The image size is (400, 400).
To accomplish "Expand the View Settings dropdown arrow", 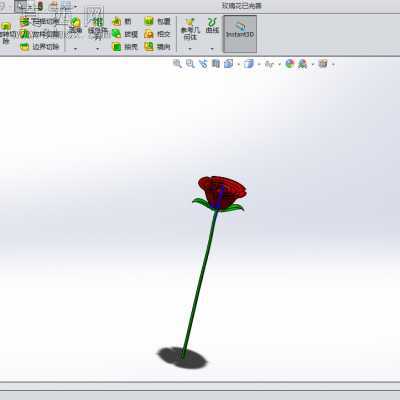I will click(333, 64).
